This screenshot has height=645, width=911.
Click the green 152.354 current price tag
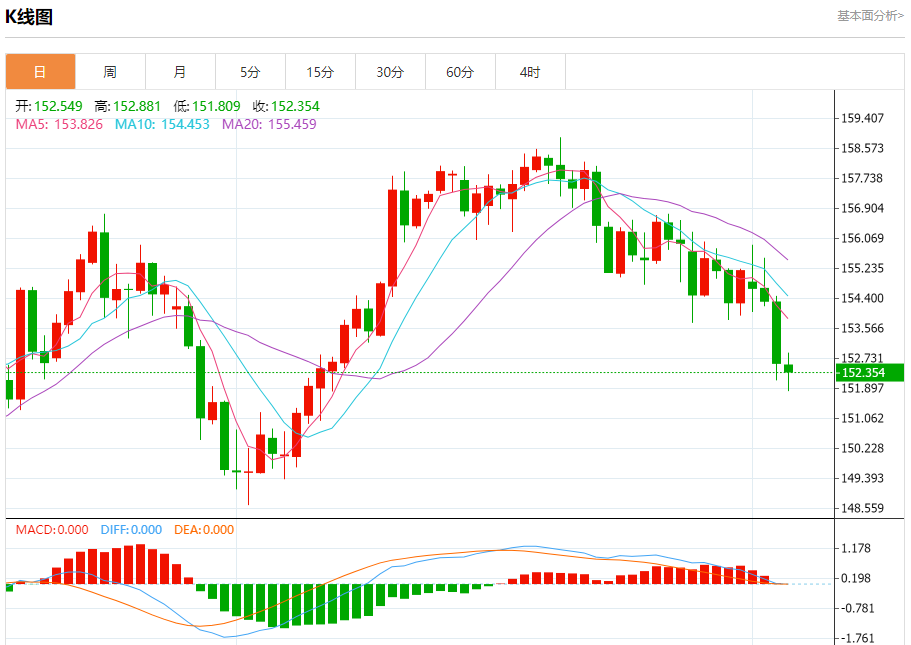click(870, 372)
